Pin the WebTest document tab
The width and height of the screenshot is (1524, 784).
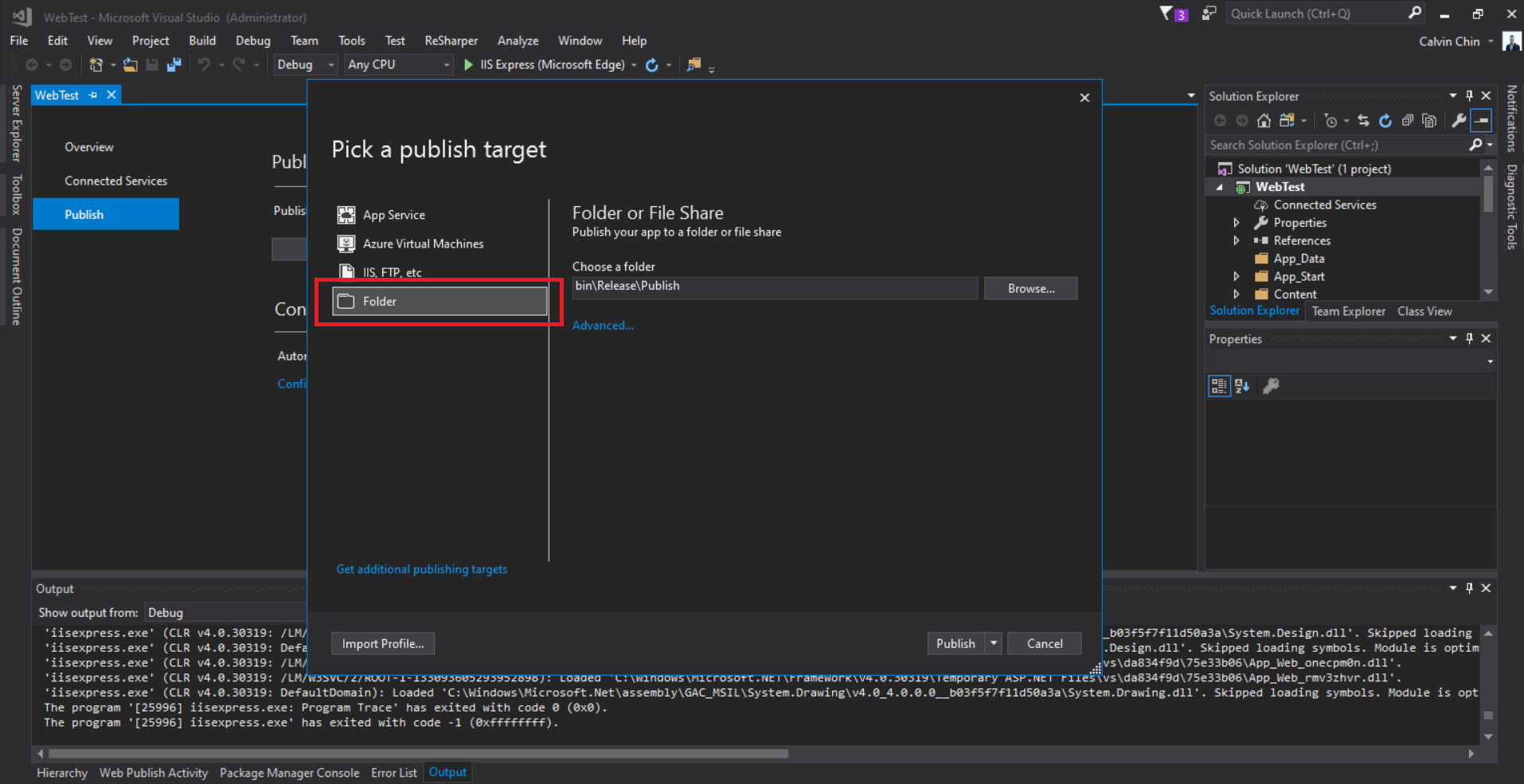93,95
